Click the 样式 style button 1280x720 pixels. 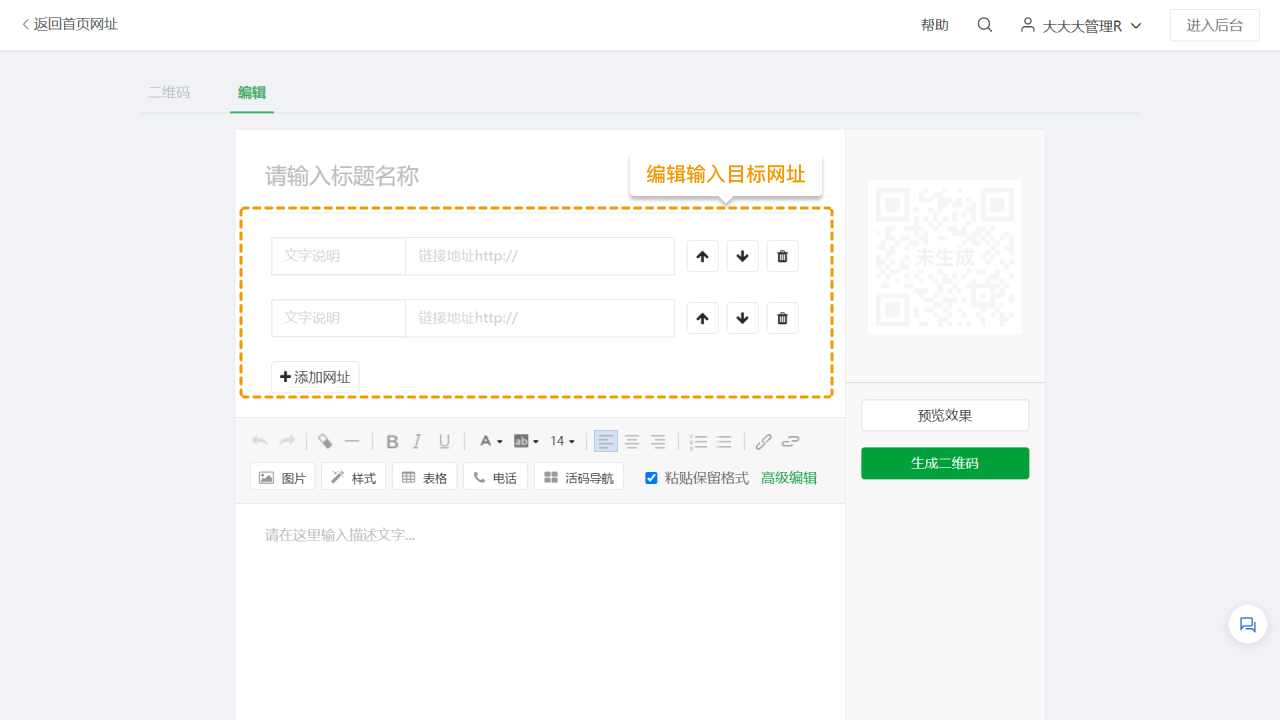tap(354, 477)
